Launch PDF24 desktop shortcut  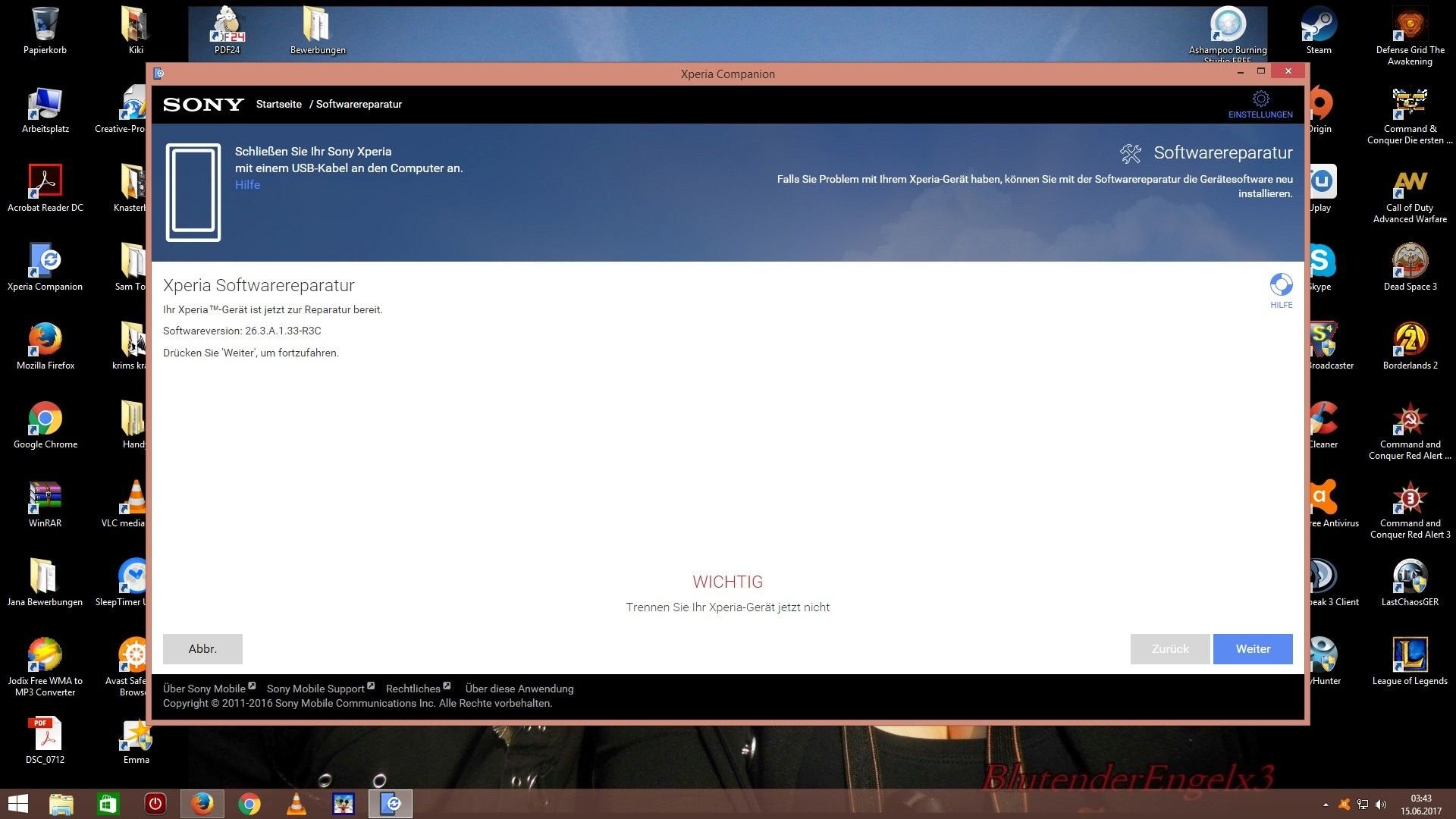pyautogui.click(x=227, y=30)
